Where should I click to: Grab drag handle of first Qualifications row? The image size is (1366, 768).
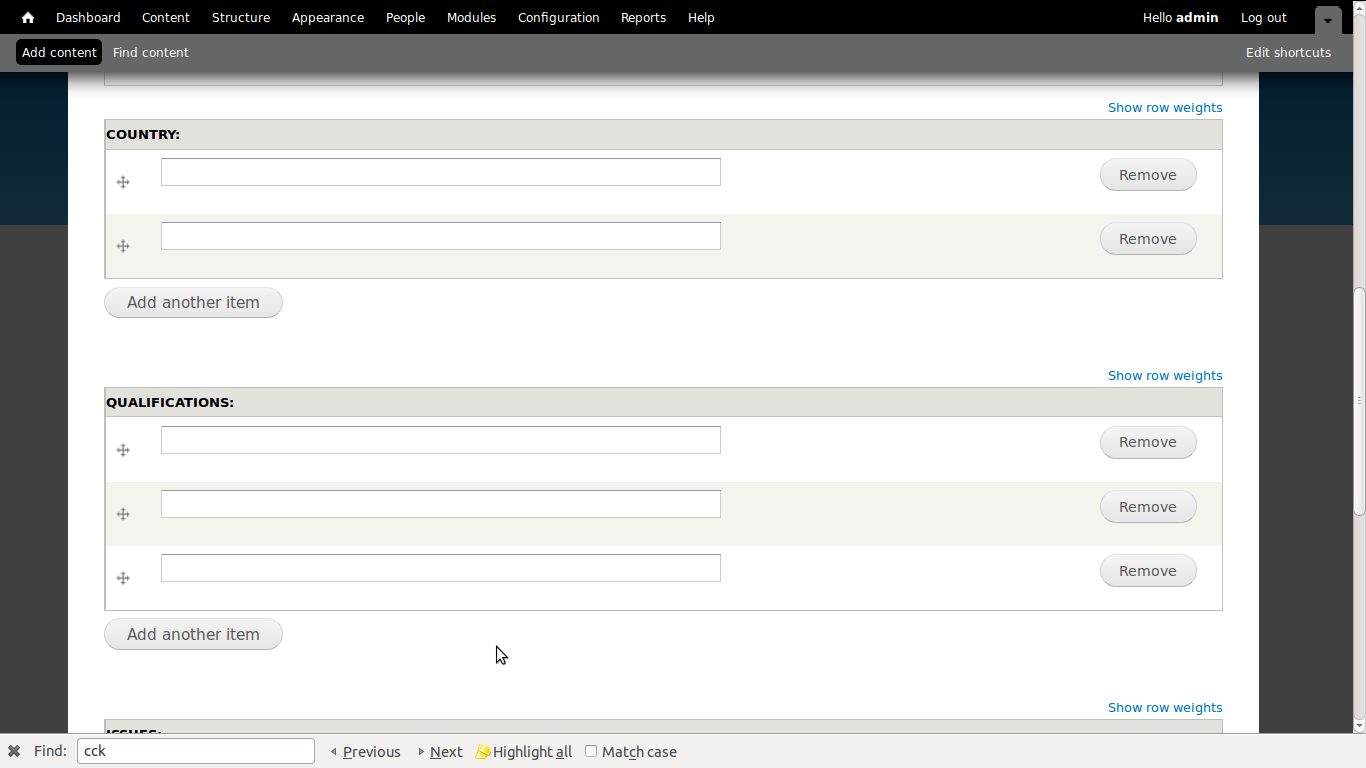[123, 450]
